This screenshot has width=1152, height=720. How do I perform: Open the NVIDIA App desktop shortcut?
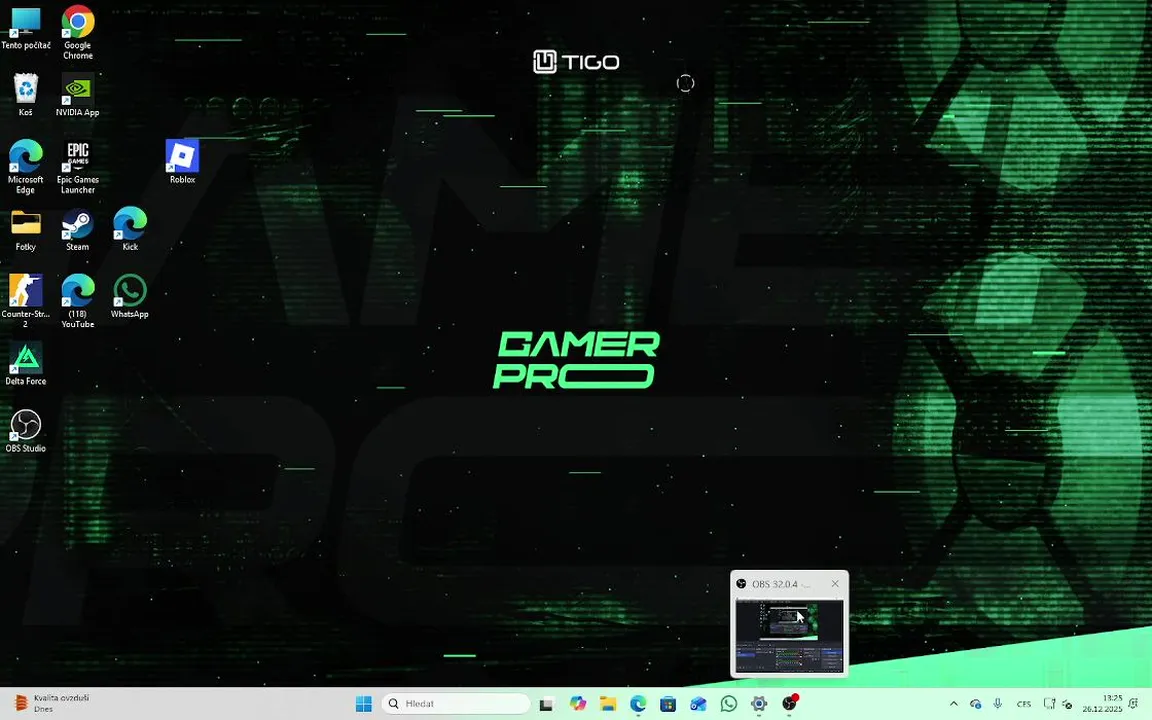coord(78,95)
